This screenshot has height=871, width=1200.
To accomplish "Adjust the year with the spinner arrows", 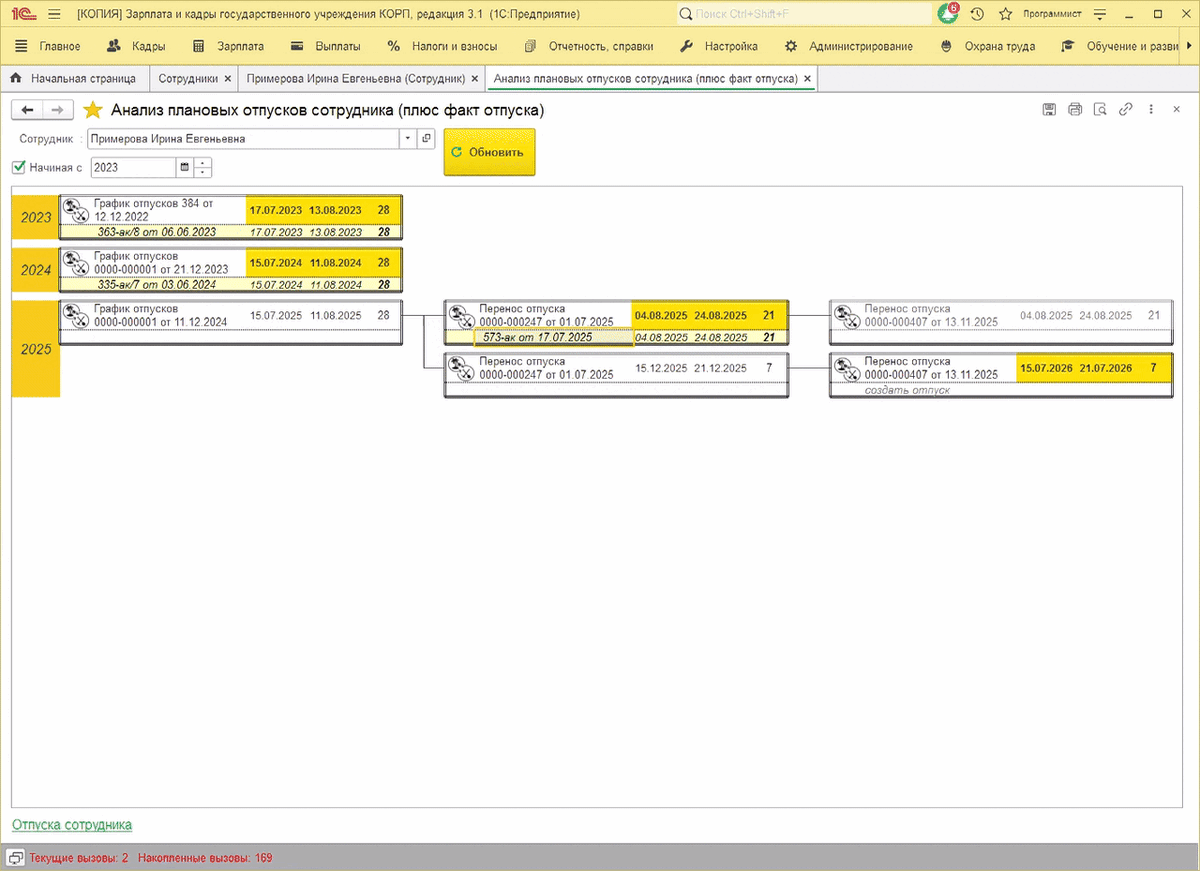I will tap(203, 168).
